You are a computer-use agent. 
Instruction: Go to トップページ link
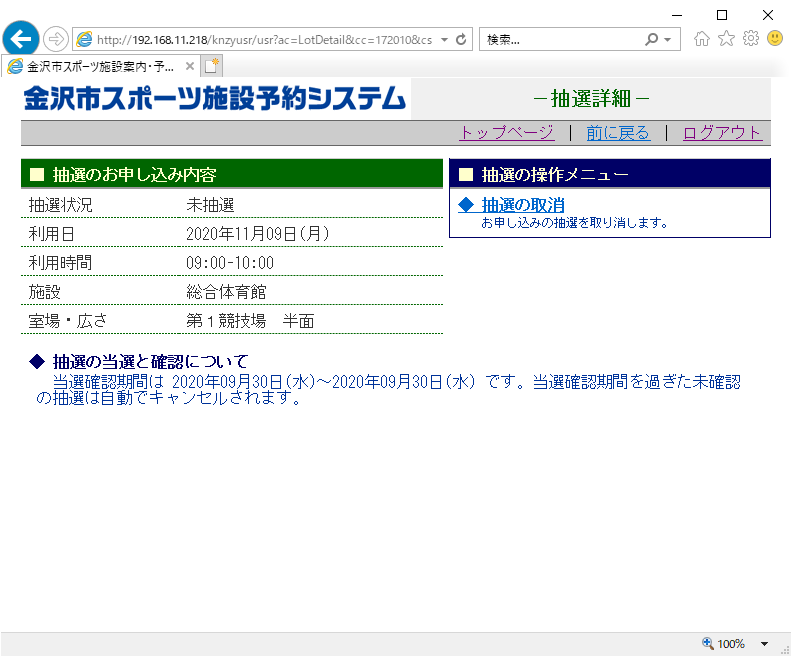507,133
